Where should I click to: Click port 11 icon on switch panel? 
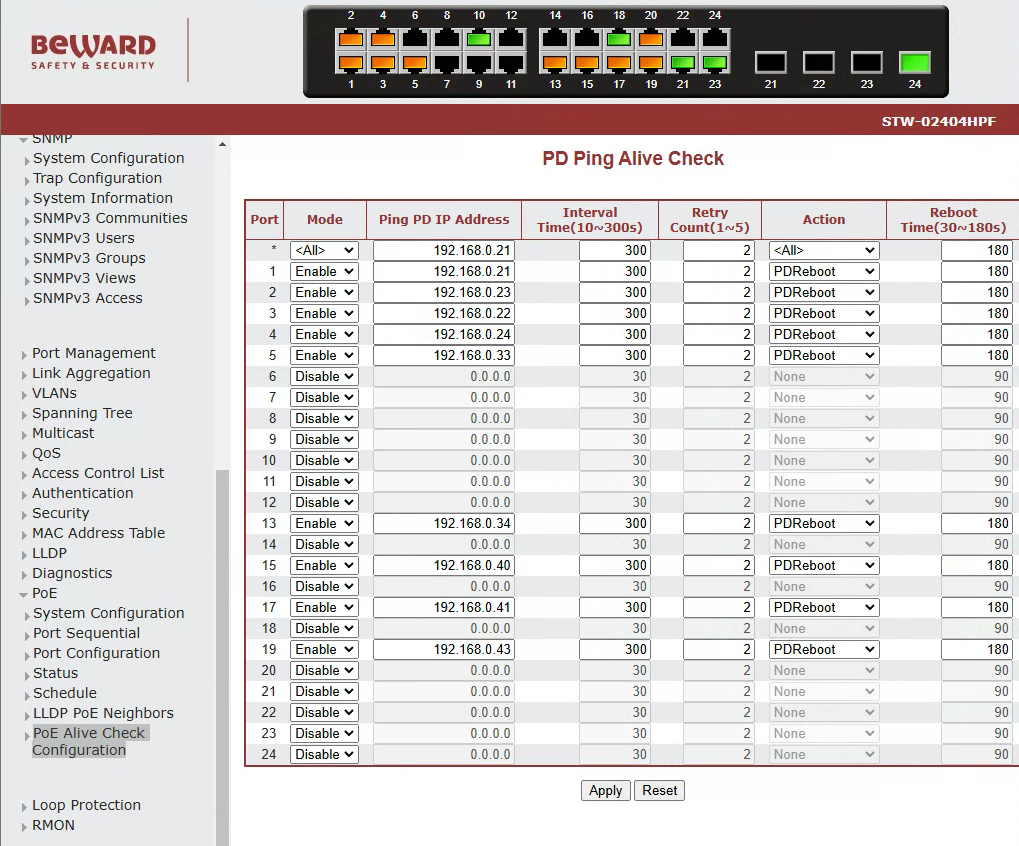point(511,63)
